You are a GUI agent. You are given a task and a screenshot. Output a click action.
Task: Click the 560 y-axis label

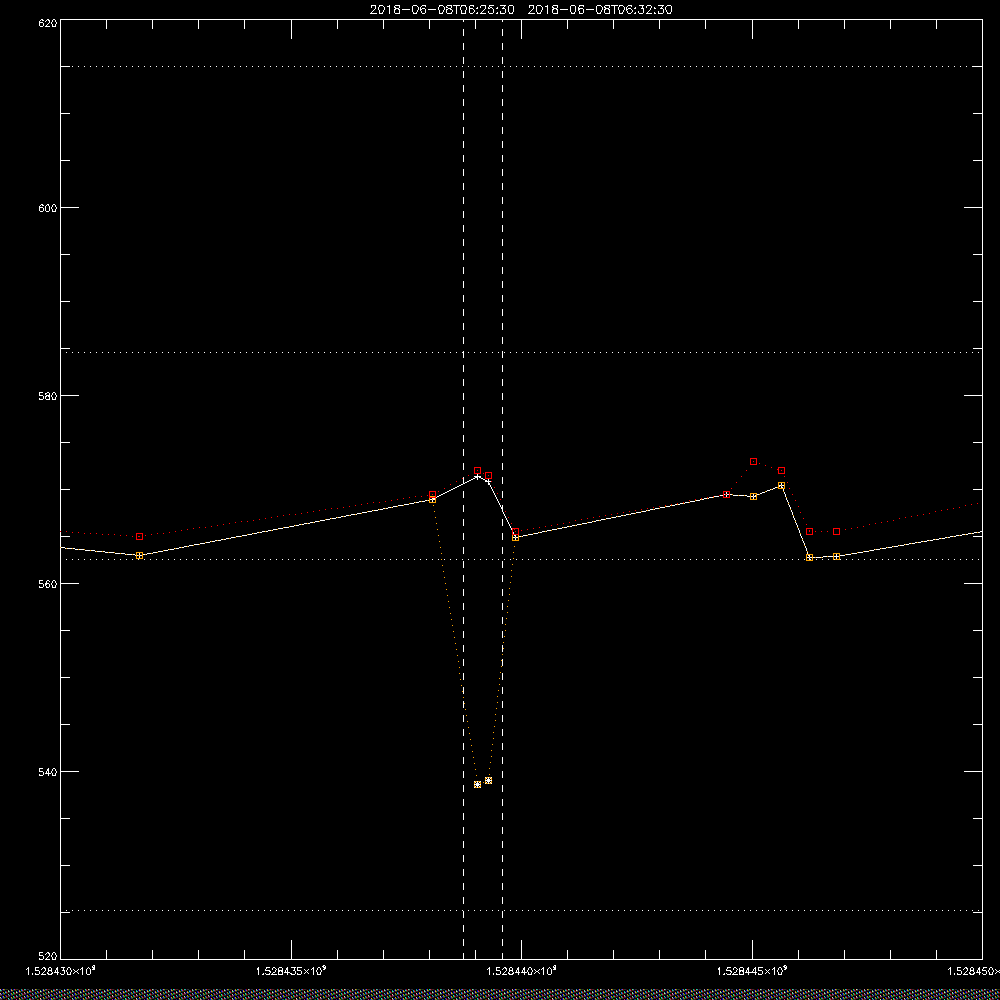(49, 584)
